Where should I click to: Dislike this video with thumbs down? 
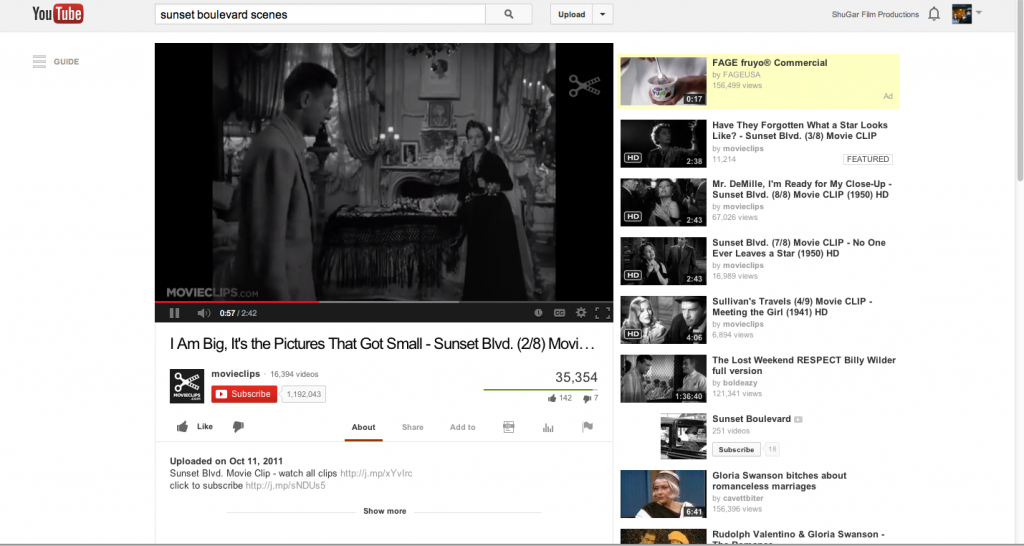pyautogui.click(x=238, y=426)
